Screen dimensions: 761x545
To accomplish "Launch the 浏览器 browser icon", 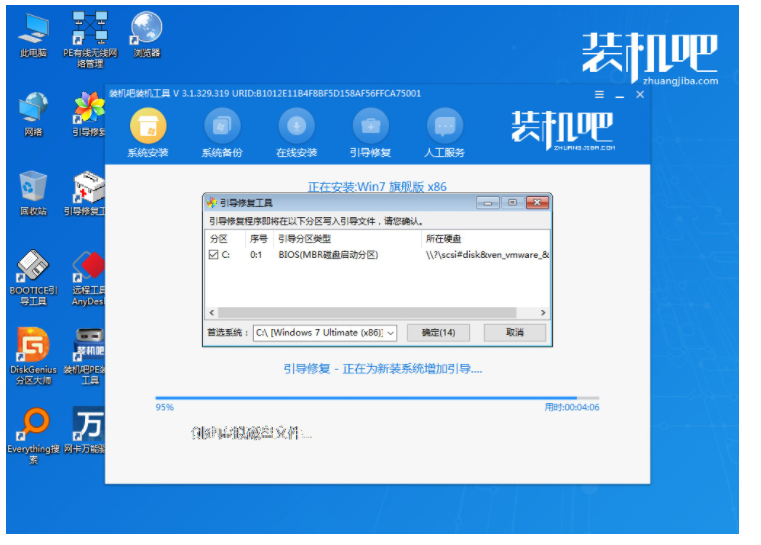I will pos(147,35).
